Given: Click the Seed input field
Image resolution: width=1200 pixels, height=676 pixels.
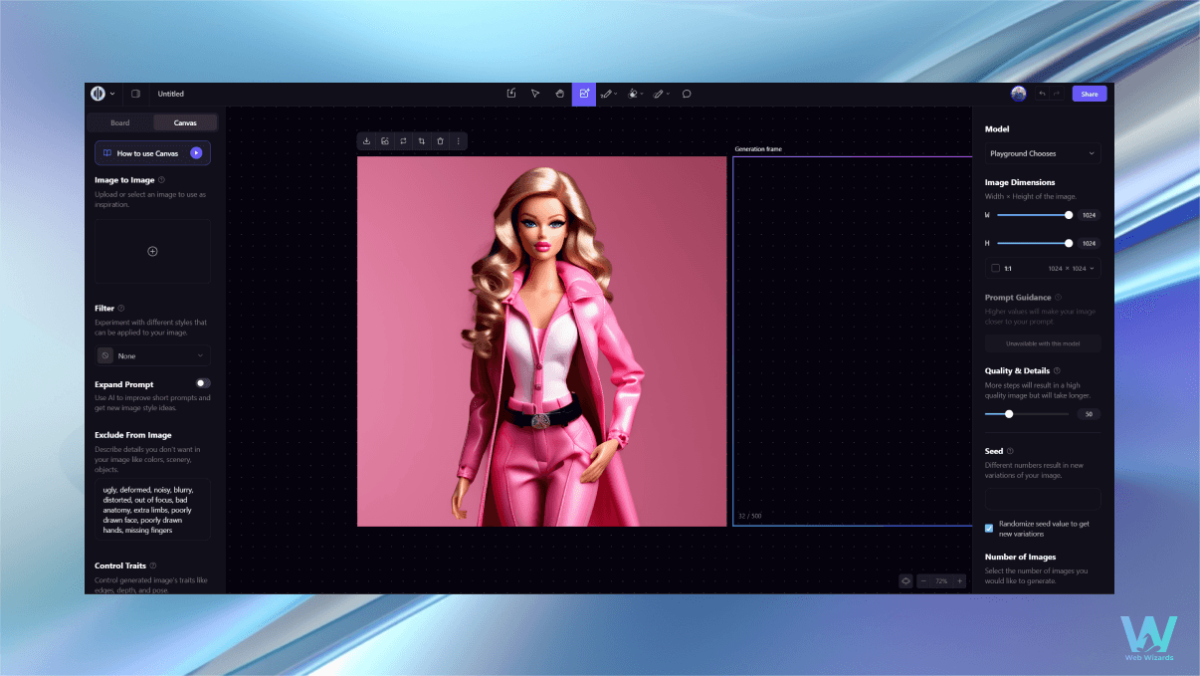Looking at the screenshot, I should pyautogui.click(x=1043, y=499).
